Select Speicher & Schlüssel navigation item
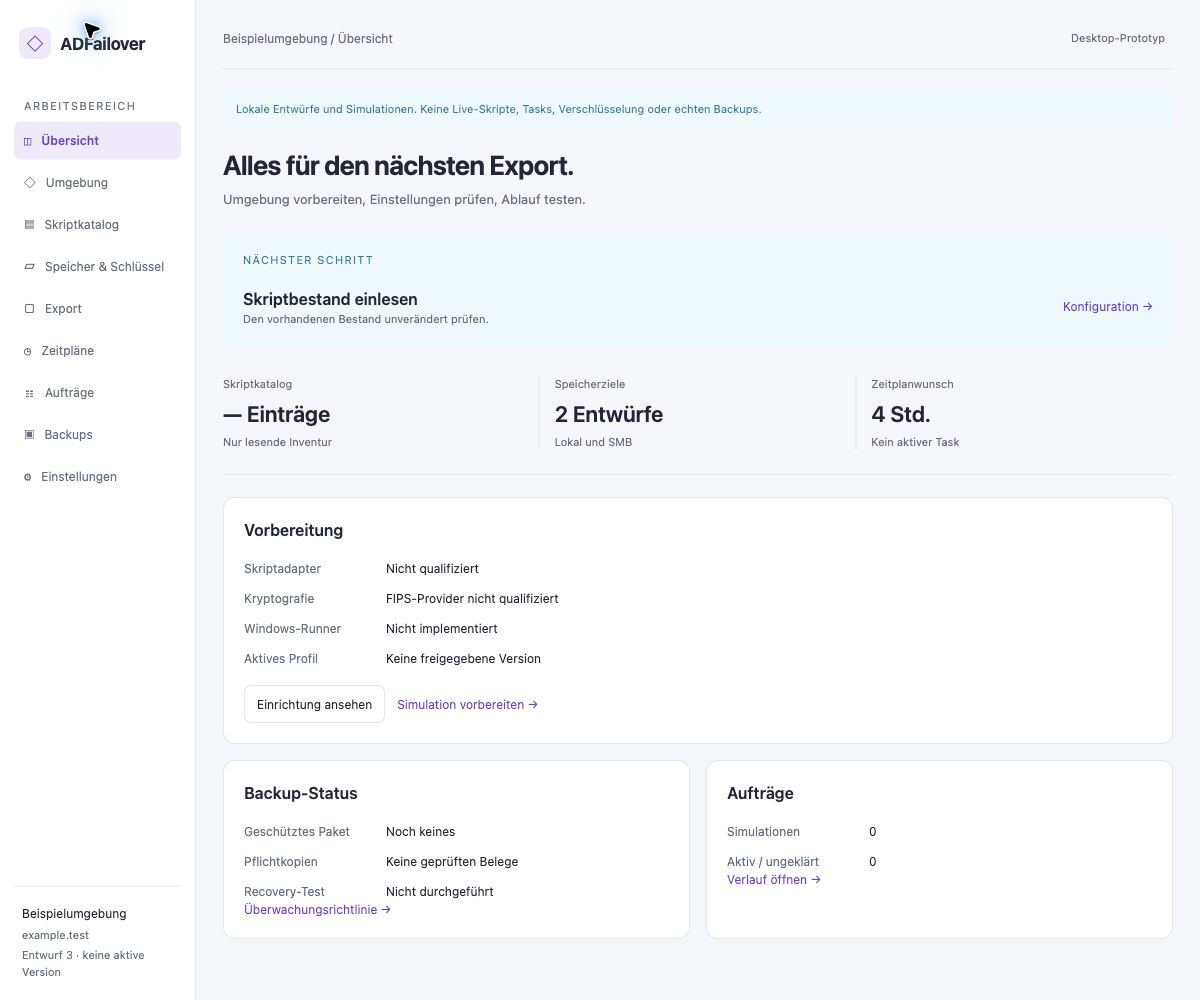 click(97, 267)
